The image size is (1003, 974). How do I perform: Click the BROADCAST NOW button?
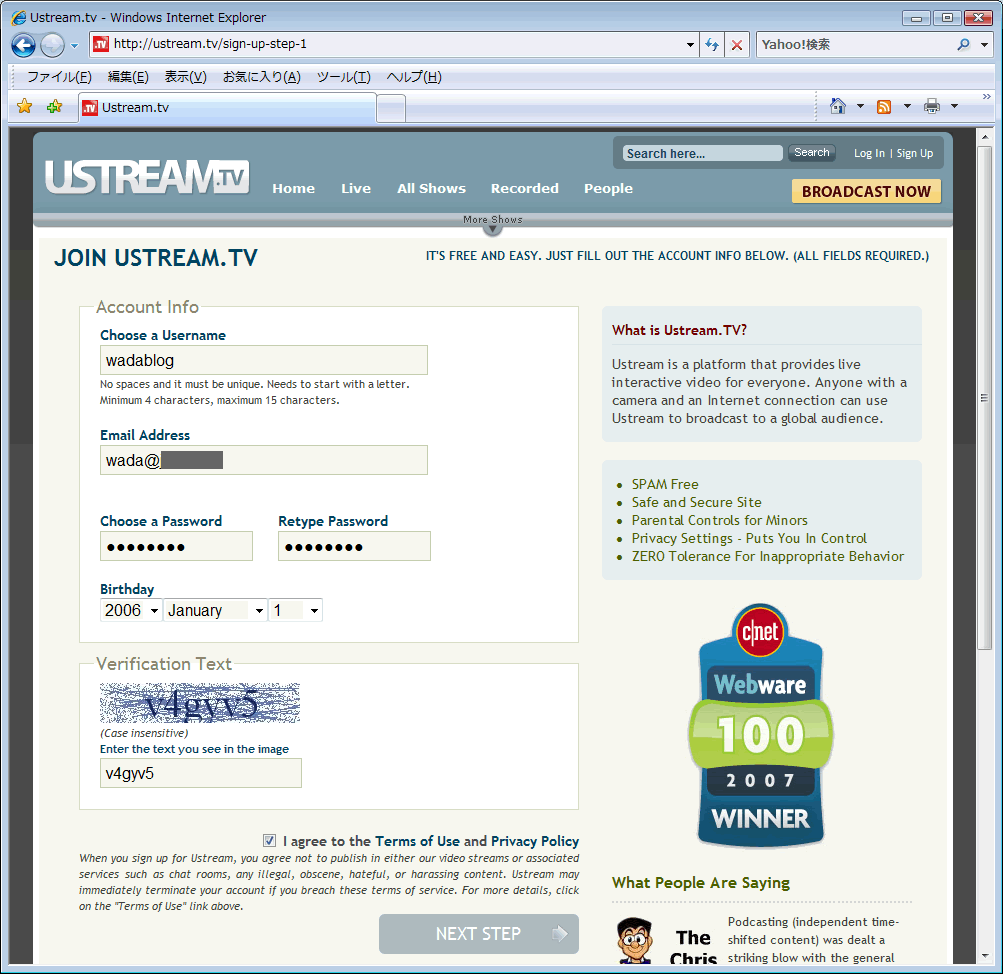866,191
